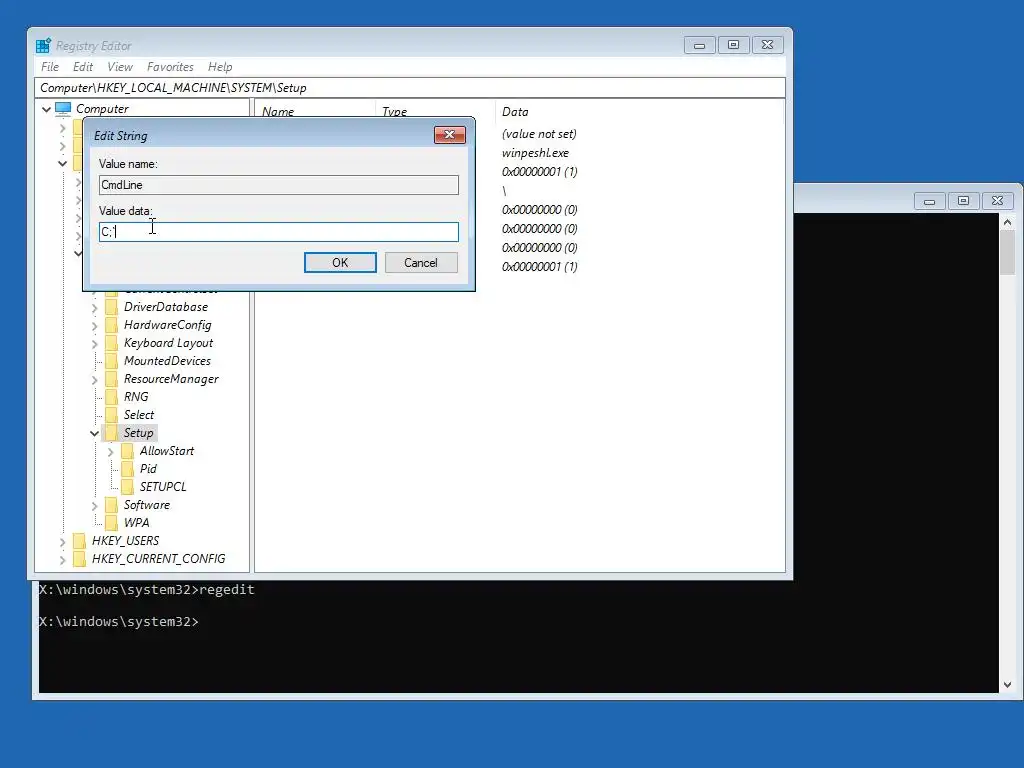Minimize the command prompt window
This screenshot has width=1024, height=768.
pyautogui.click(x=929, y=201)
